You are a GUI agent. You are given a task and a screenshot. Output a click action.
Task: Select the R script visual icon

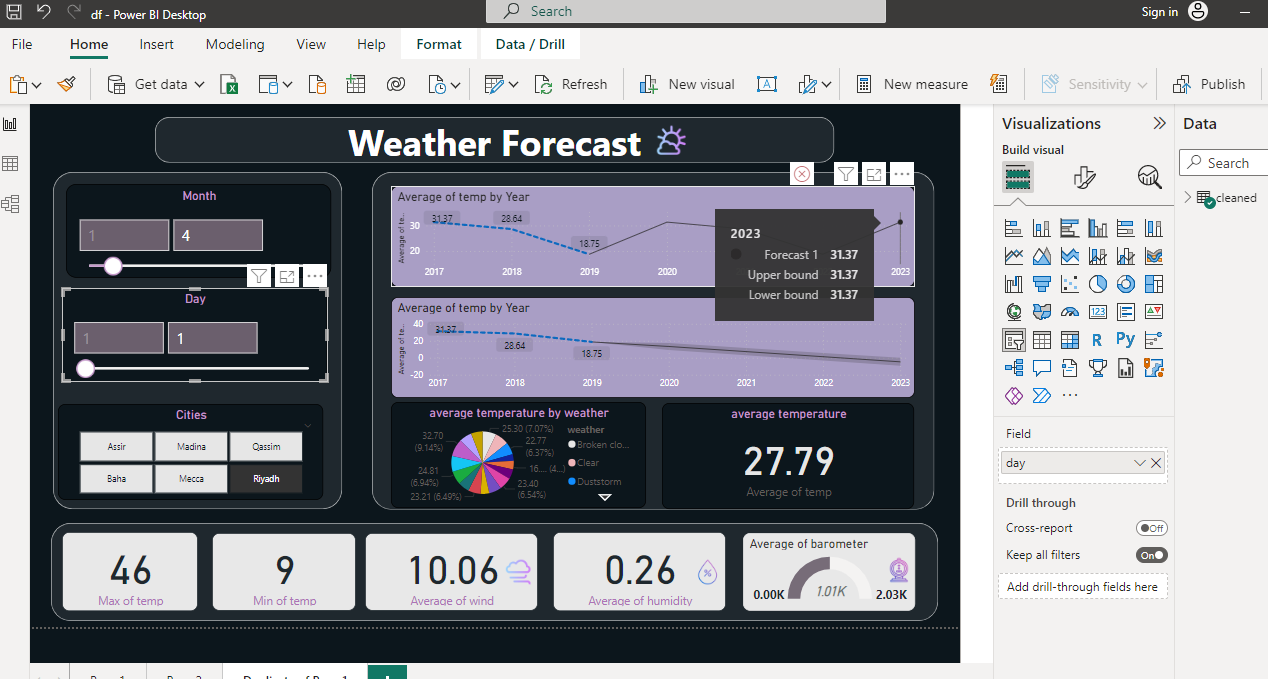1096,339
